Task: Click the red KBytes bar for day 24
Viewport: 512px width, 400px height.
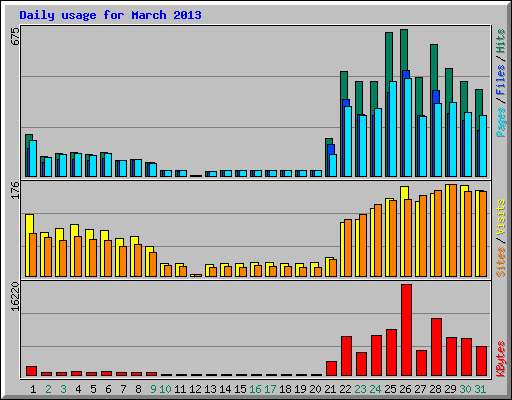Action: tap(376, 355)
